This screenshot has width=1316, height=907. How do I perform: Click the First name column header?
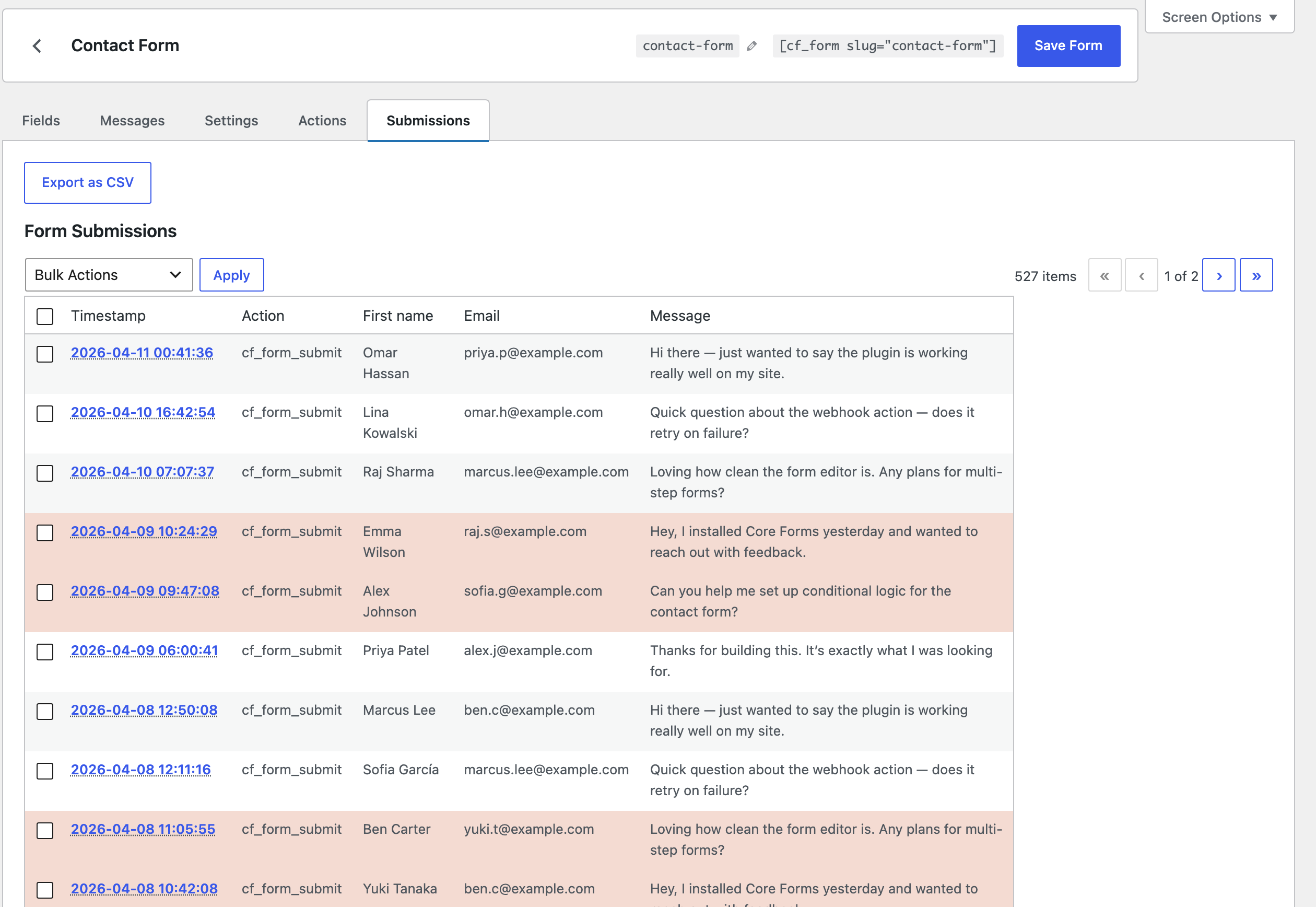click(398, 316)
